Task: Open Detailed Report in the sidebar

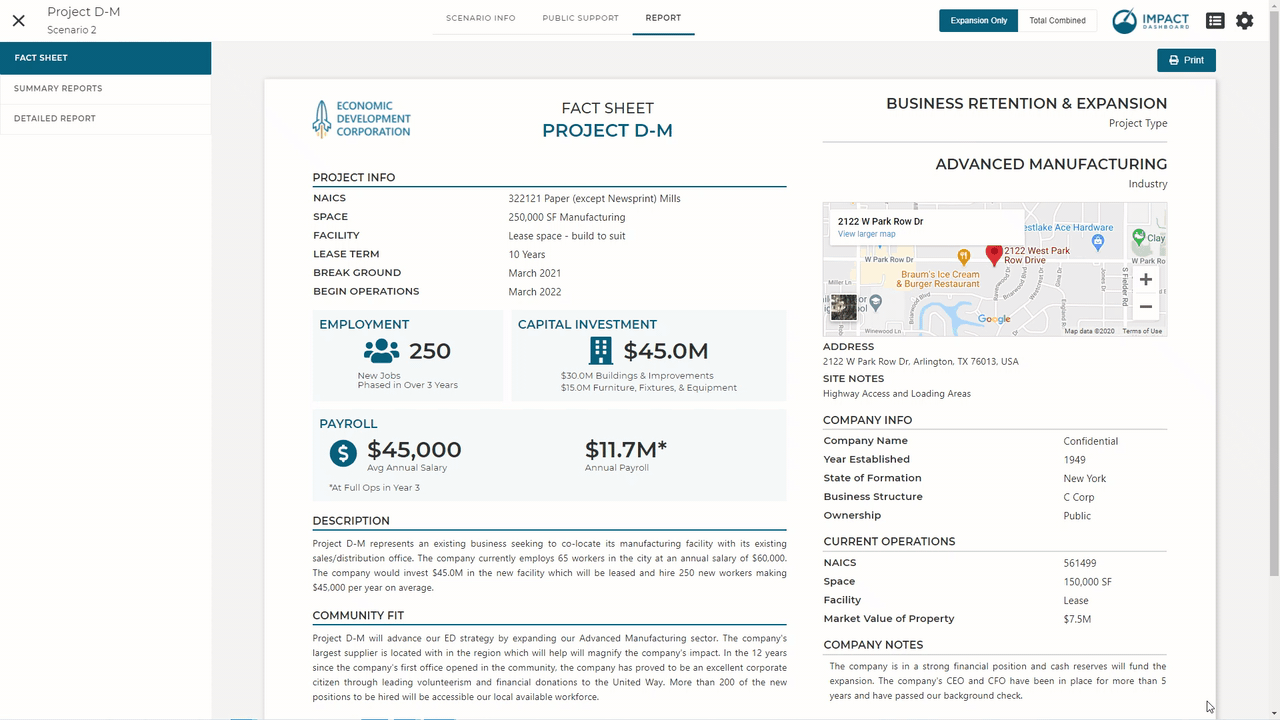Action: pyautogui.click(x=105, y=118)
